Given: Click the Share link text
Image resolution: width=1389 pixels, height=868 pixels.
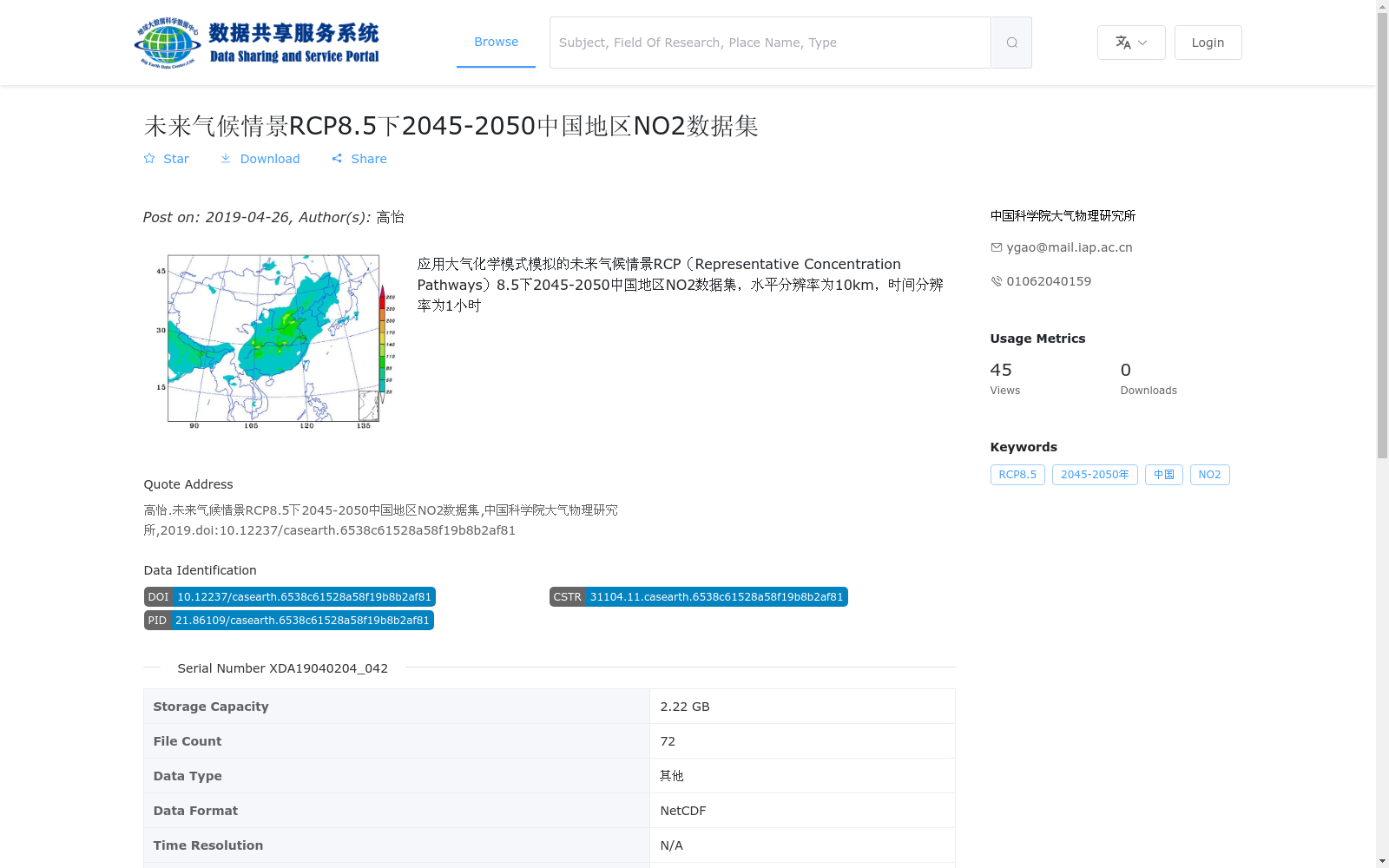Looking at the screenshot, I should [369, 159].
